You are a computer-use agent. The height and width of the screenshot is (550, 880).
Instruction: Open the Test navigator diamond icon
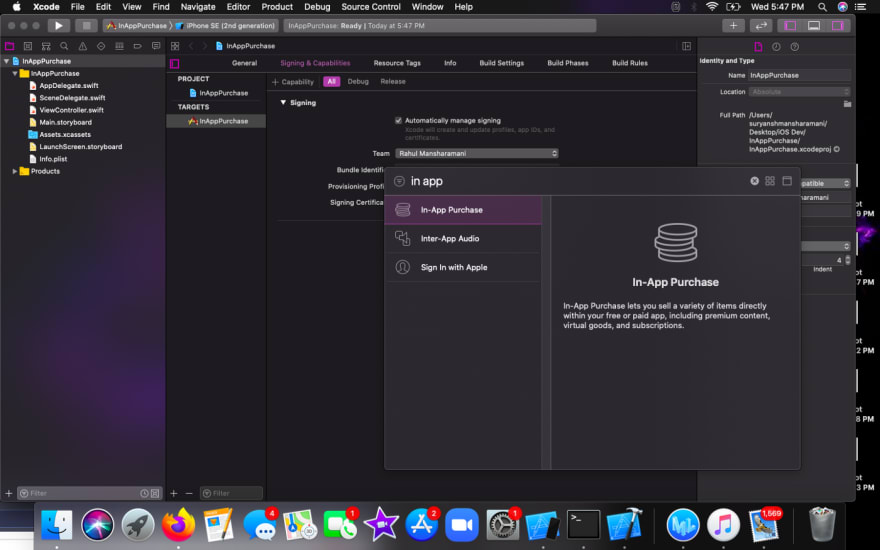pos(101,46)
